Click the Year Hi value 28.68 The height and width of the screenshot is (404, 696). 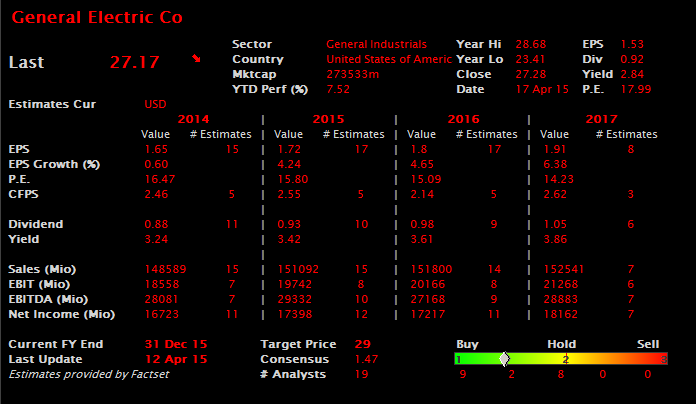tap(531, 44)
